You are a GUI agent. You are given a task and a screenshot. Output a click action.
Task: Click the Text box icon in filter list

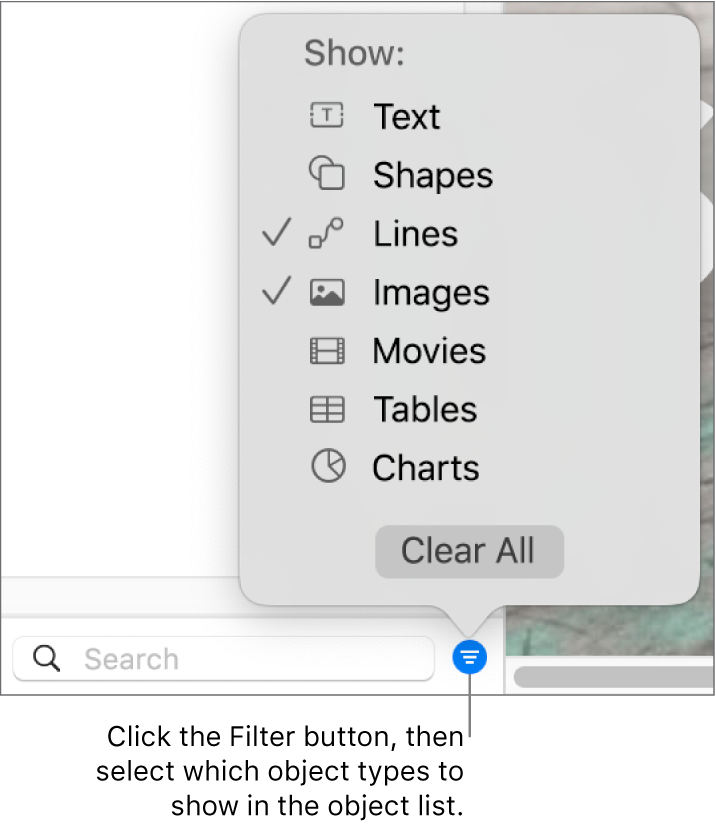[x=327, y=116]
